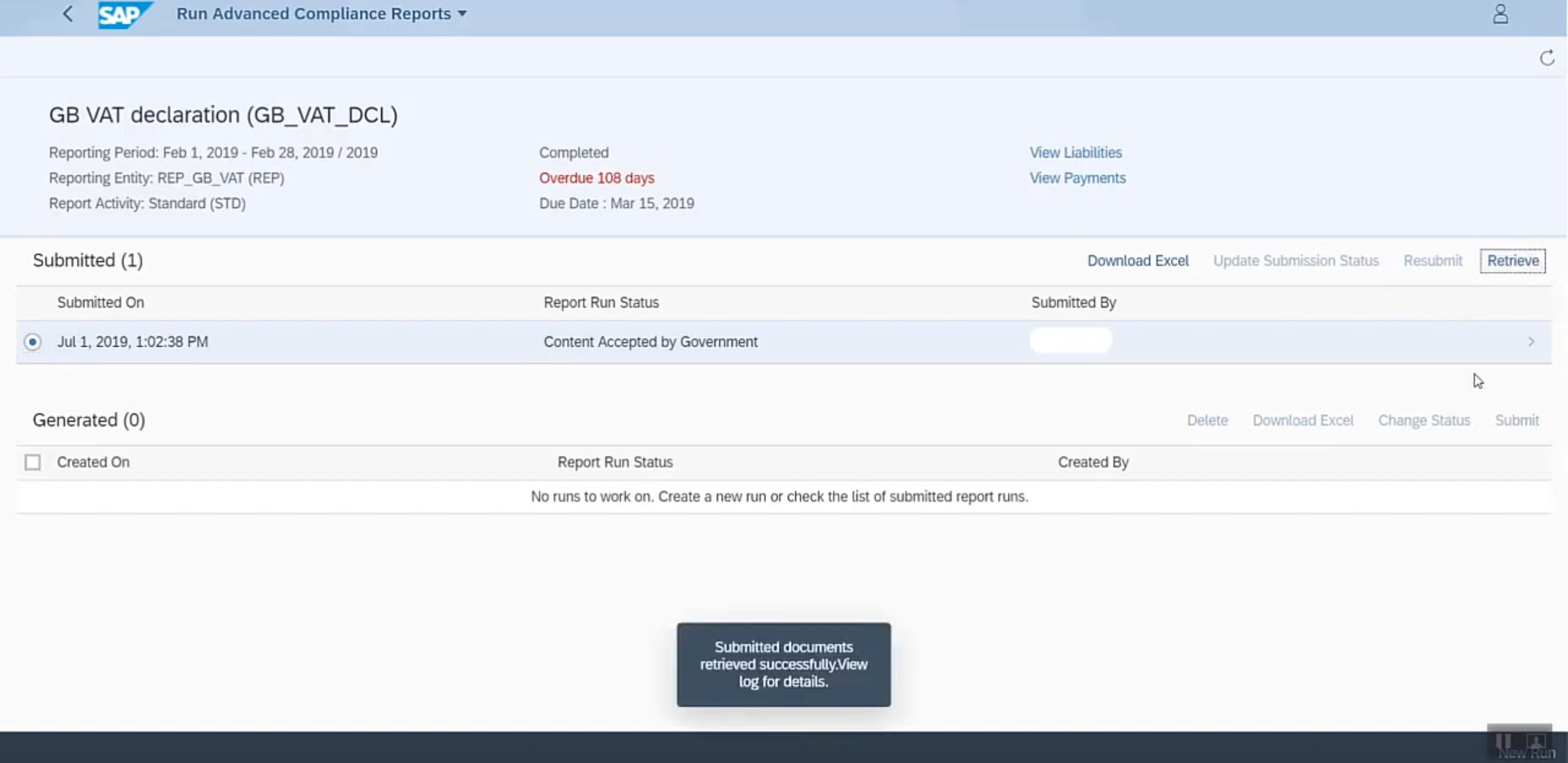The image size is (1568, 763).
Task: Expand the submitted run row details chevron
Action: point(1531,342)
